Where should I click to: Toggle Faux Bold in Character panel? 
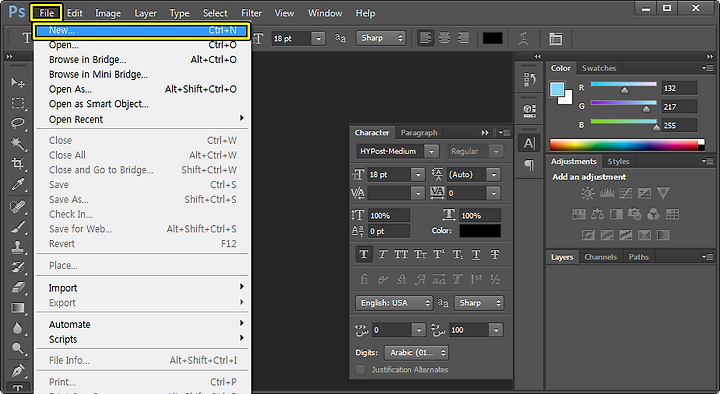(364, 254)
